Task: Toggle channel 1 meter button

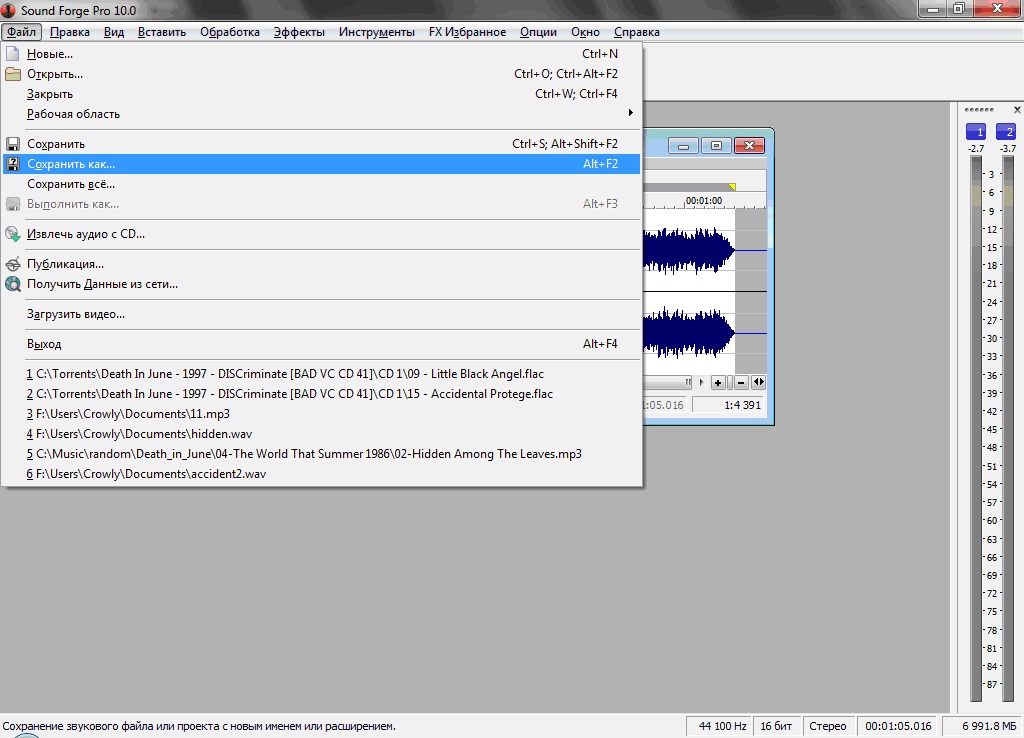Action: (976, 131)
